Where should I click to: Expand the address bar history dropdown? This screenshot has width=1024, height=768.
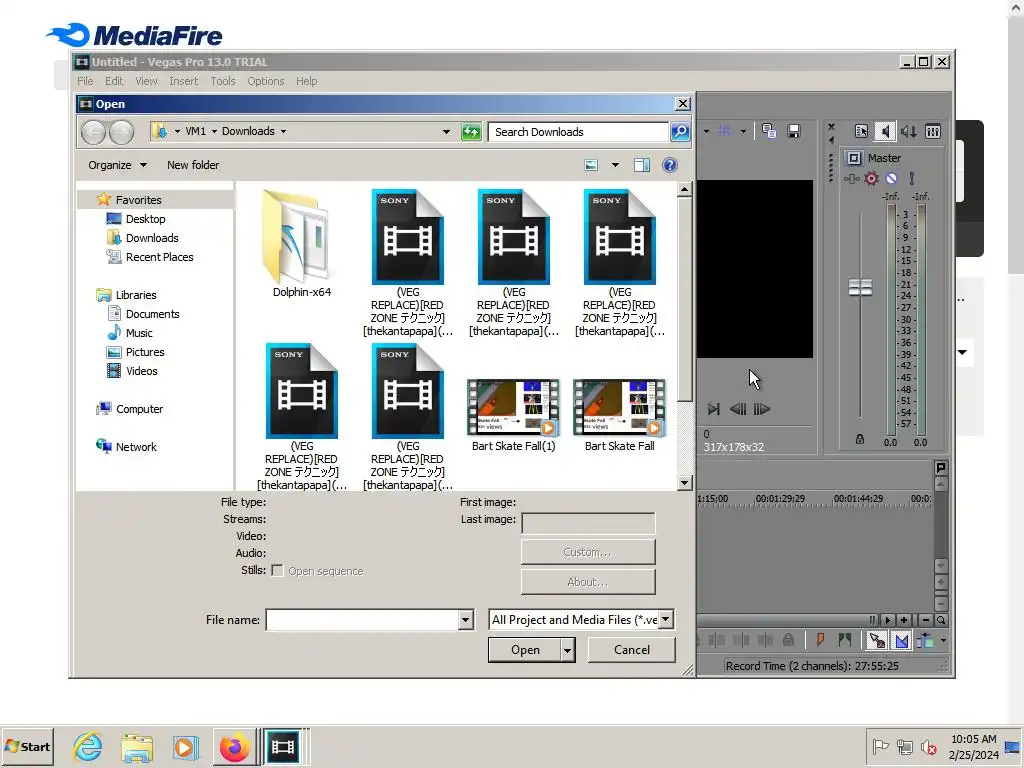click(446, 131)
